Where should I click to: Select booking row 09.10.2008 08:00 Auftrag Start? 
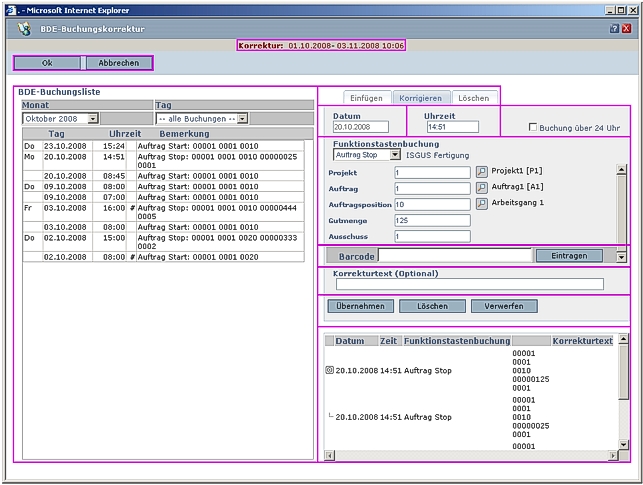(164, 187)
